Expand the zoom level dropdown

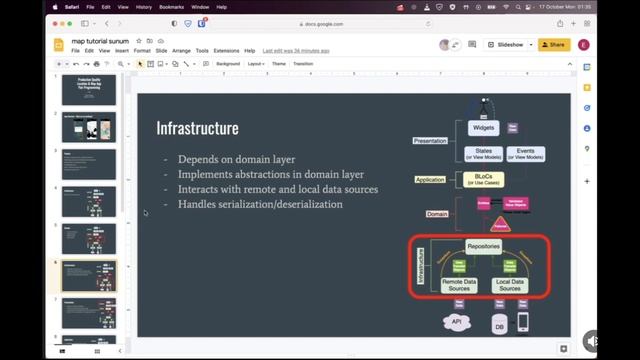(x=128, y=64)
